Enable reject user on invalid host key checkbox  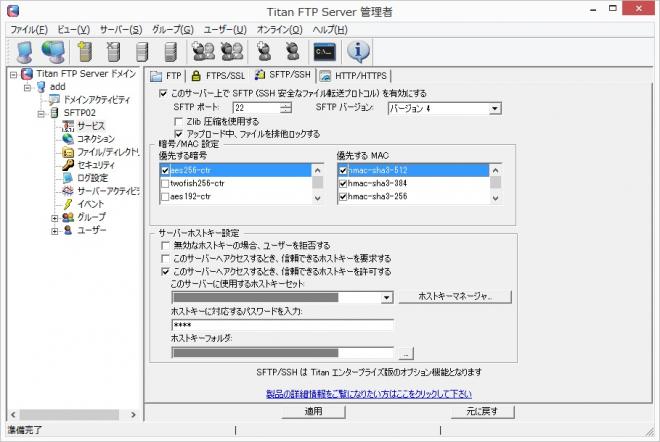[165, 245]
